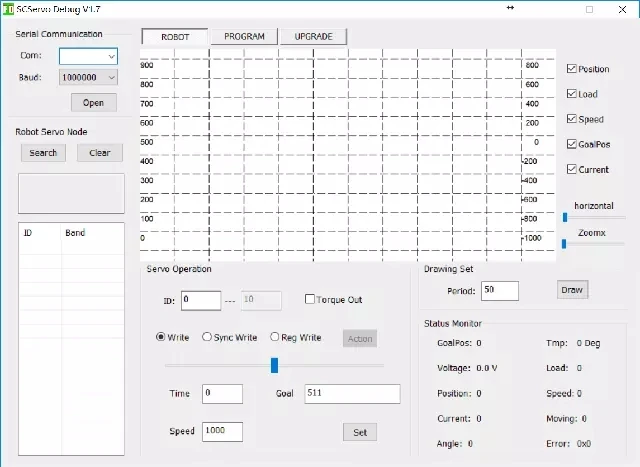Click the servo ID input field
Image resolution: width=640 pixels, height=467 pixels.
tap(201, 300)
